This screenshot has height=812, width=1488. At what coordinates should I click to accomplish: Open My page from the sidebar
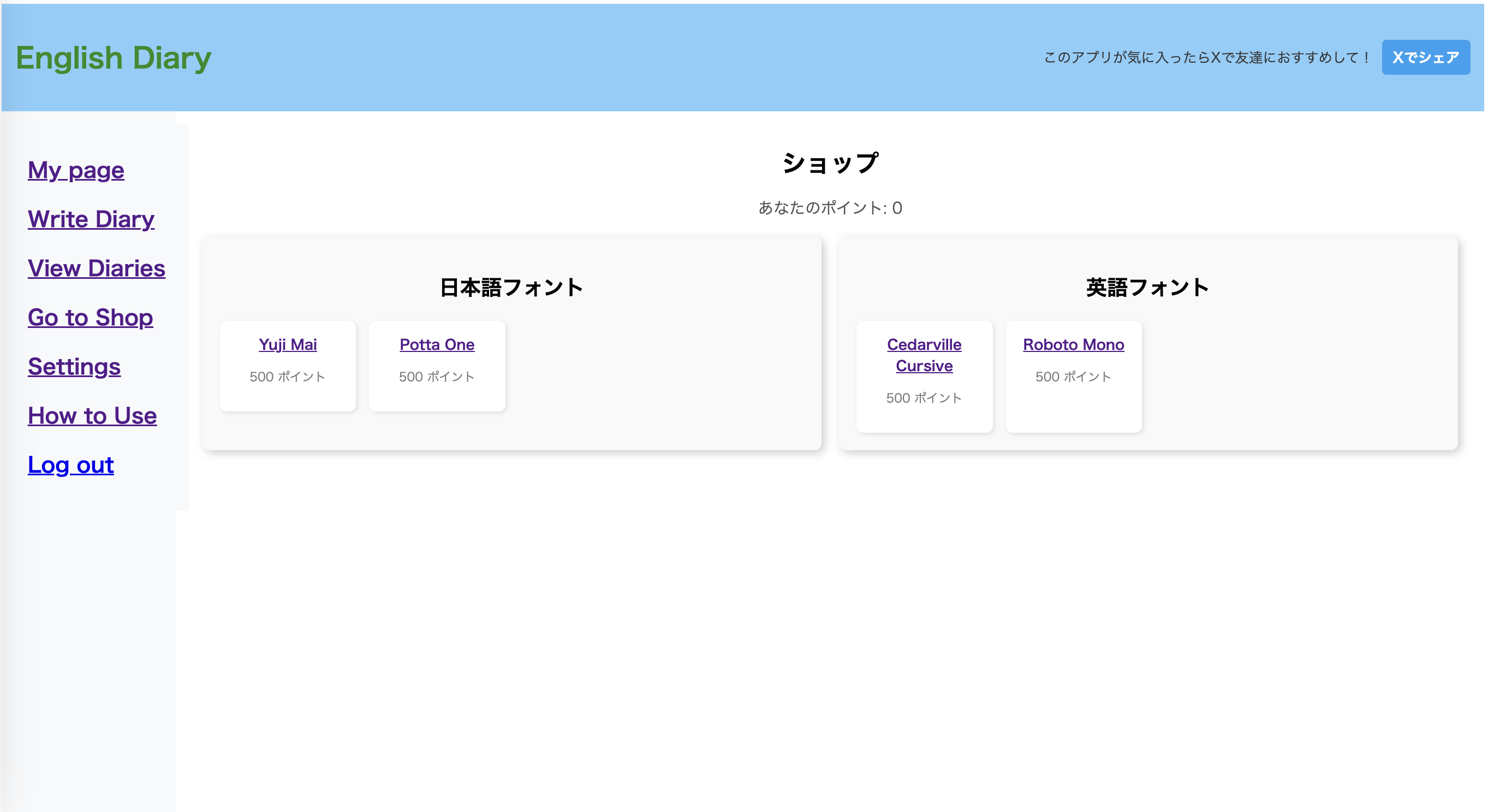coord(76,170)
